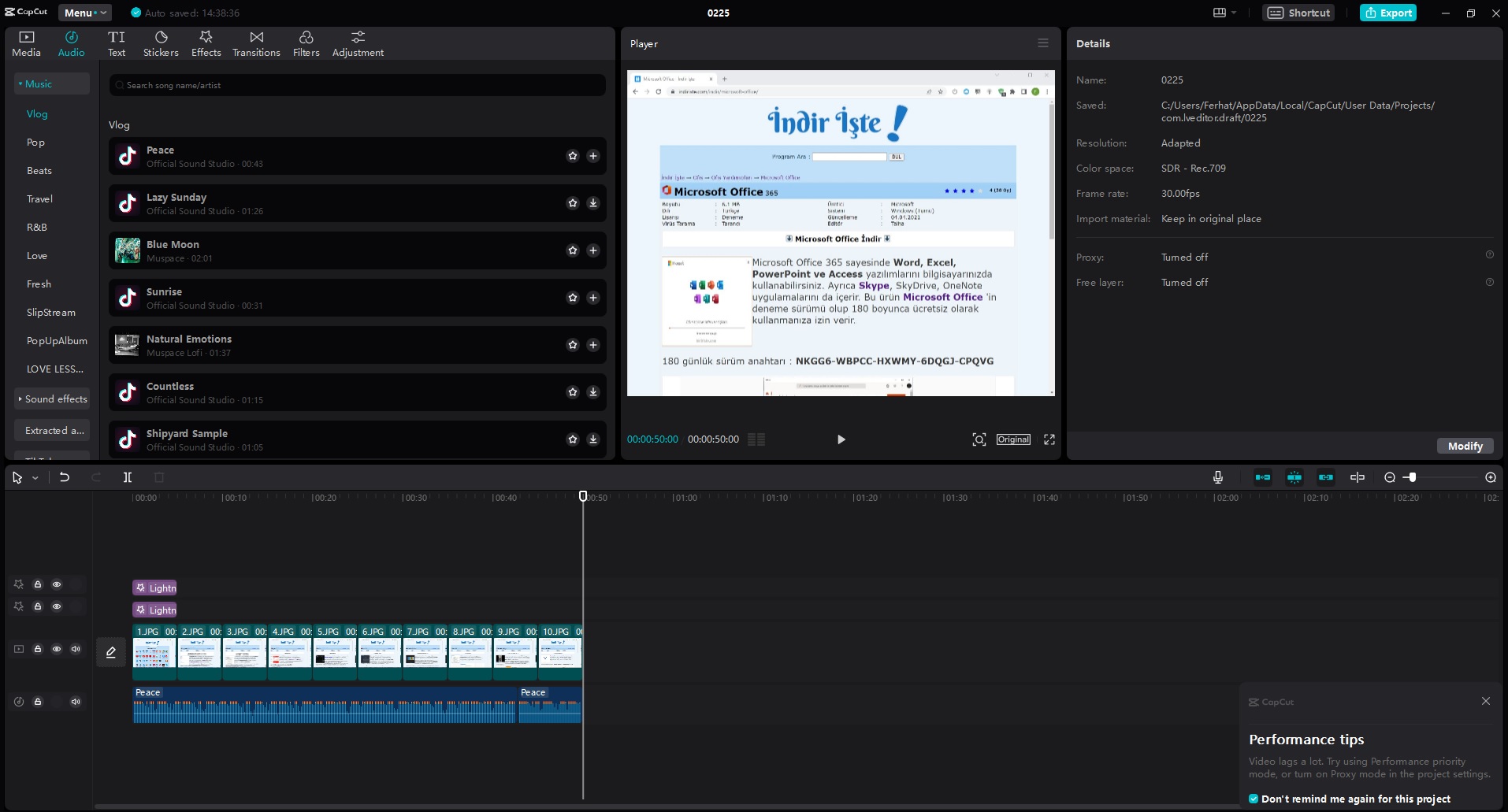1508x812 pixels.
Task: Select the Beats music category
Action: 39,171
